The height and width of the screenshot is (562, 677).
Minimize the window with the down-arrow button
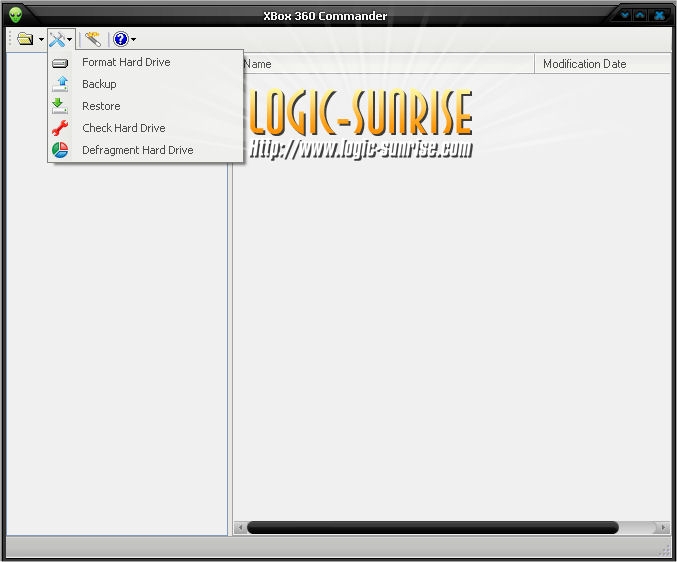point(625,15)
